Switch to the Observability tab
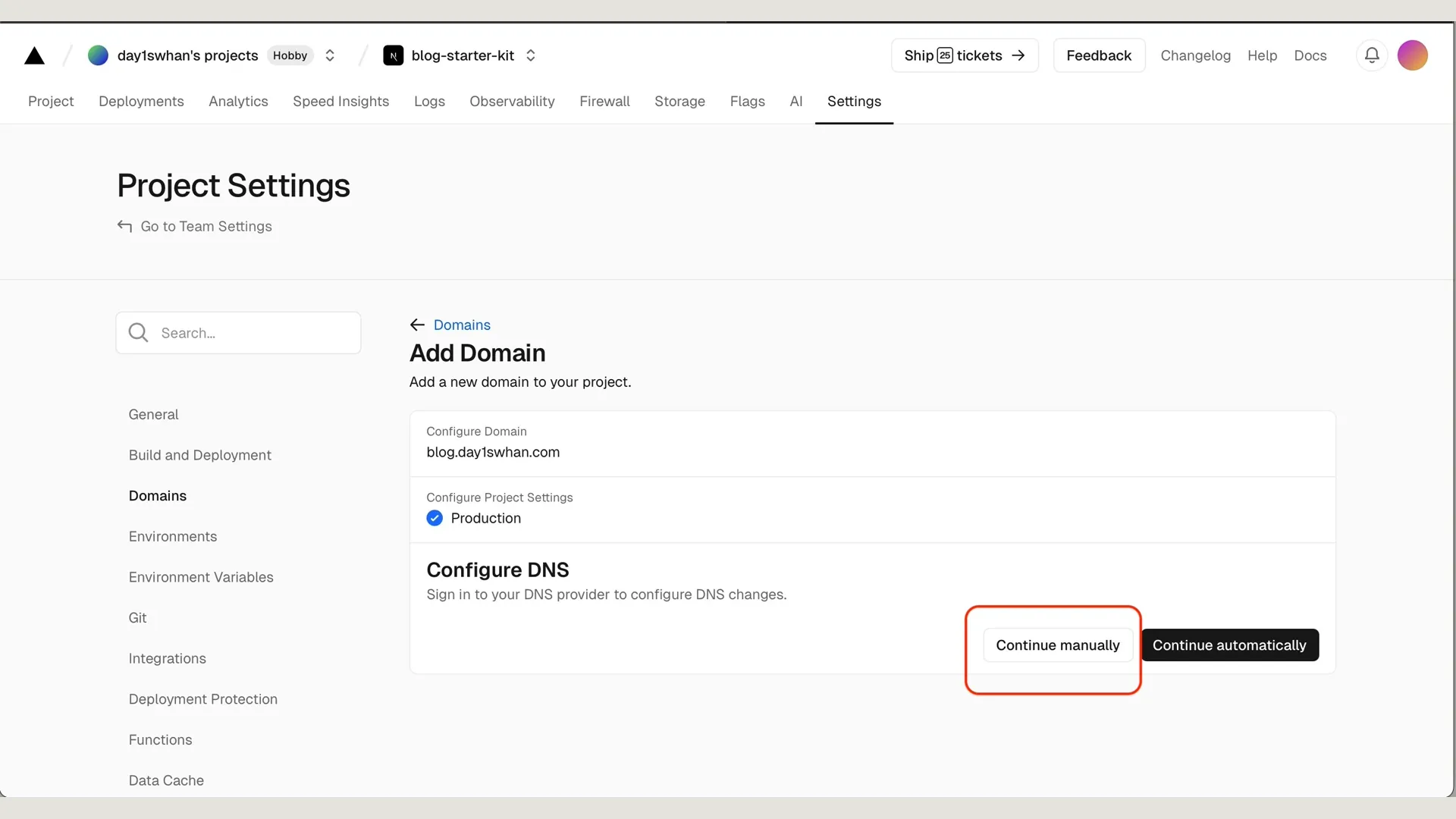The width and height of the screenshot is (1456, 819). click(512, 101)
